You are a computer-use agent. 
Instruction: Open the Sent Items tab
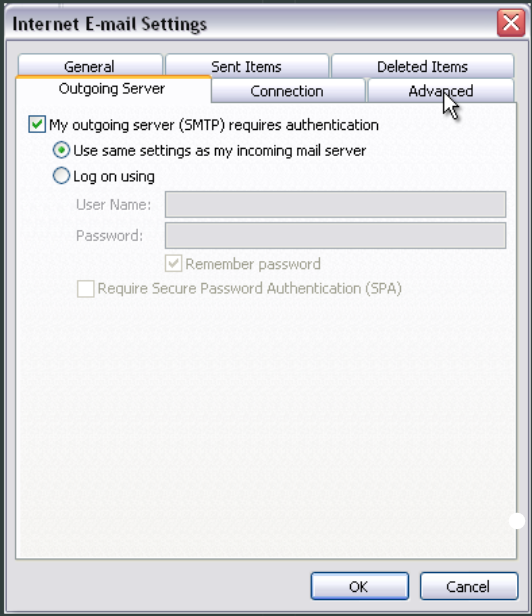click(x=246, y=66)
